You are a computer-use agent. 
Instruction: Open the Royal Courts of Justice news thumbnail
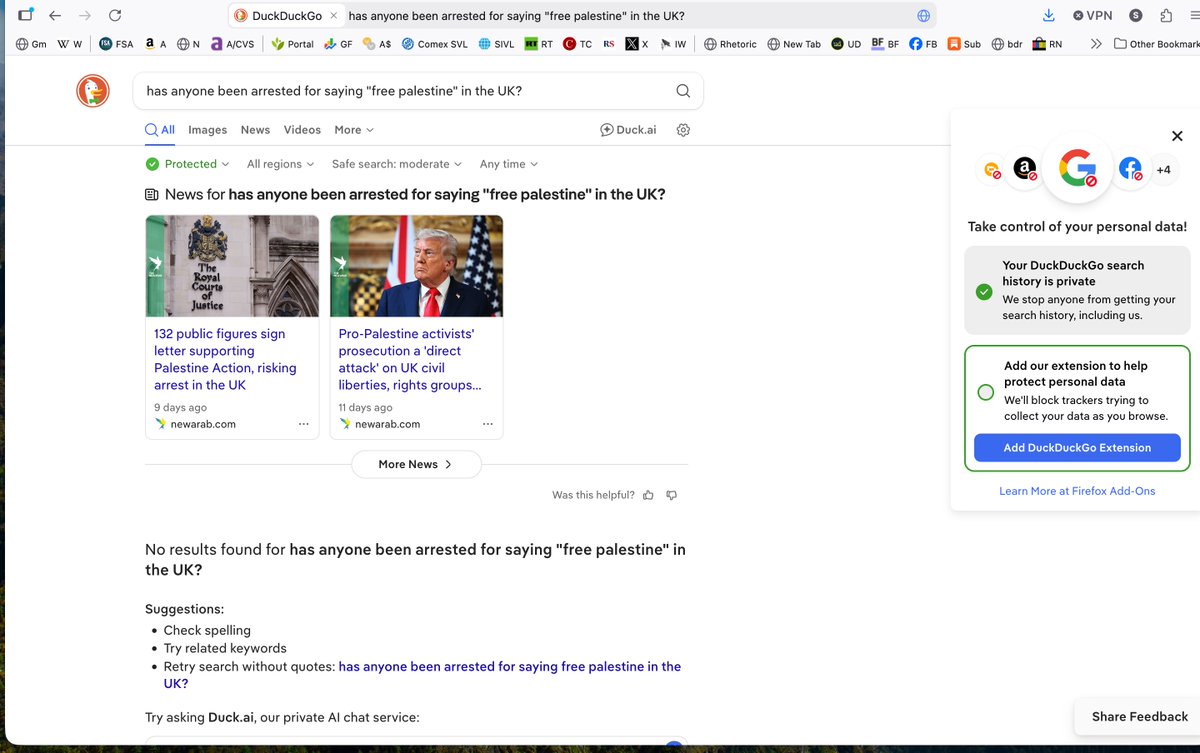coord(232,266)
